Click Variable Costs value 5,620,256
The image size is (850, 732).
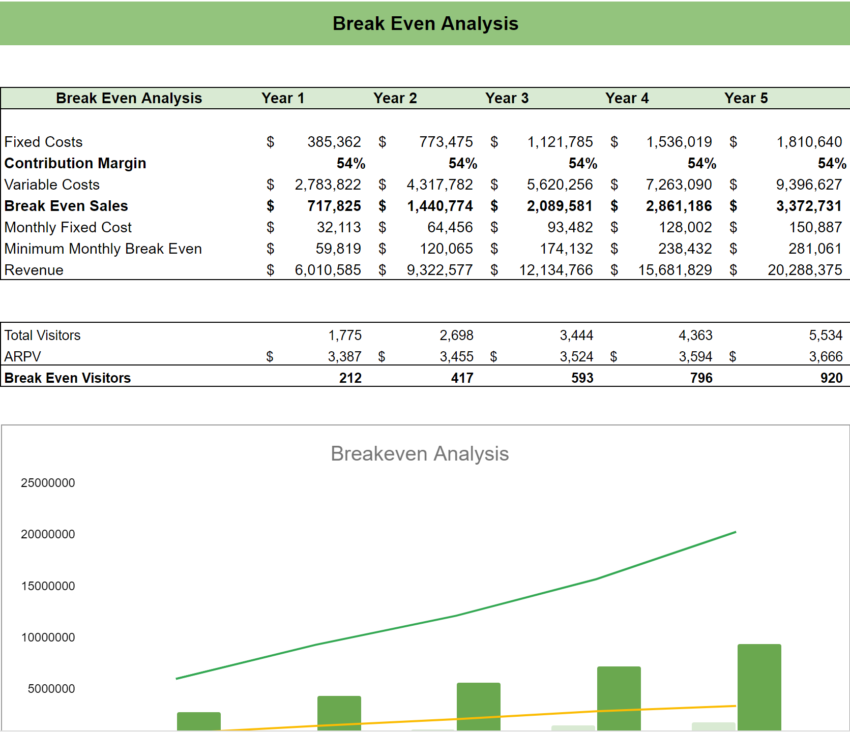tap(560, 185)
